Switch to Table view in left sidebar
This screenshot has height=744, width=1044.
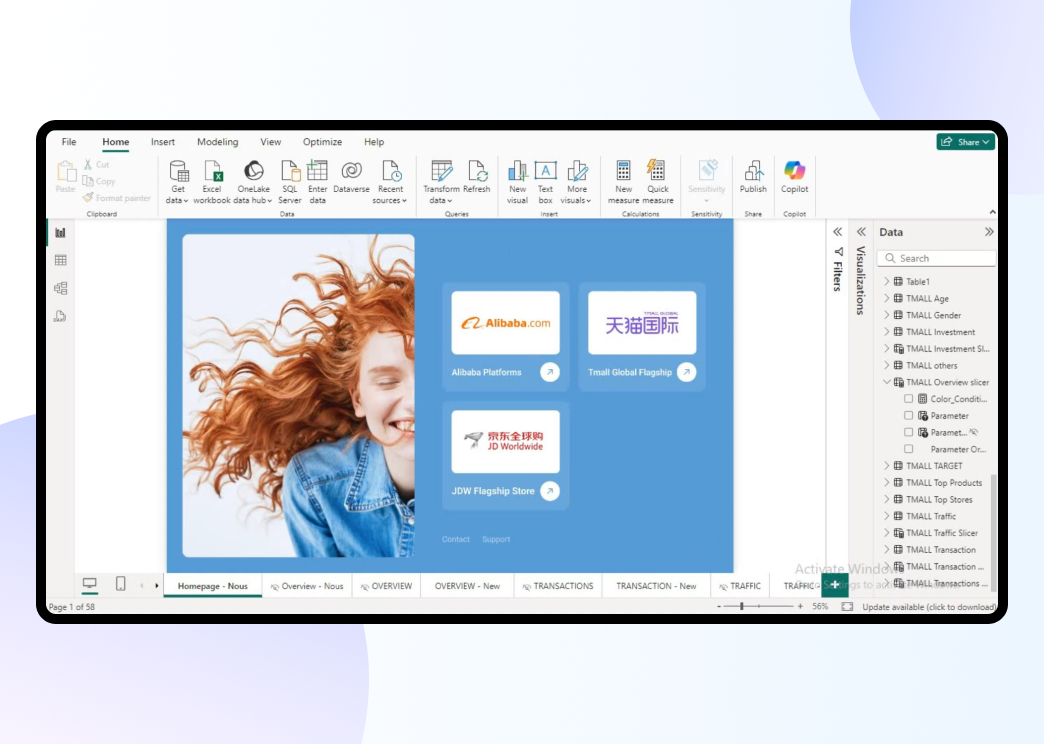tap(61, 260)
